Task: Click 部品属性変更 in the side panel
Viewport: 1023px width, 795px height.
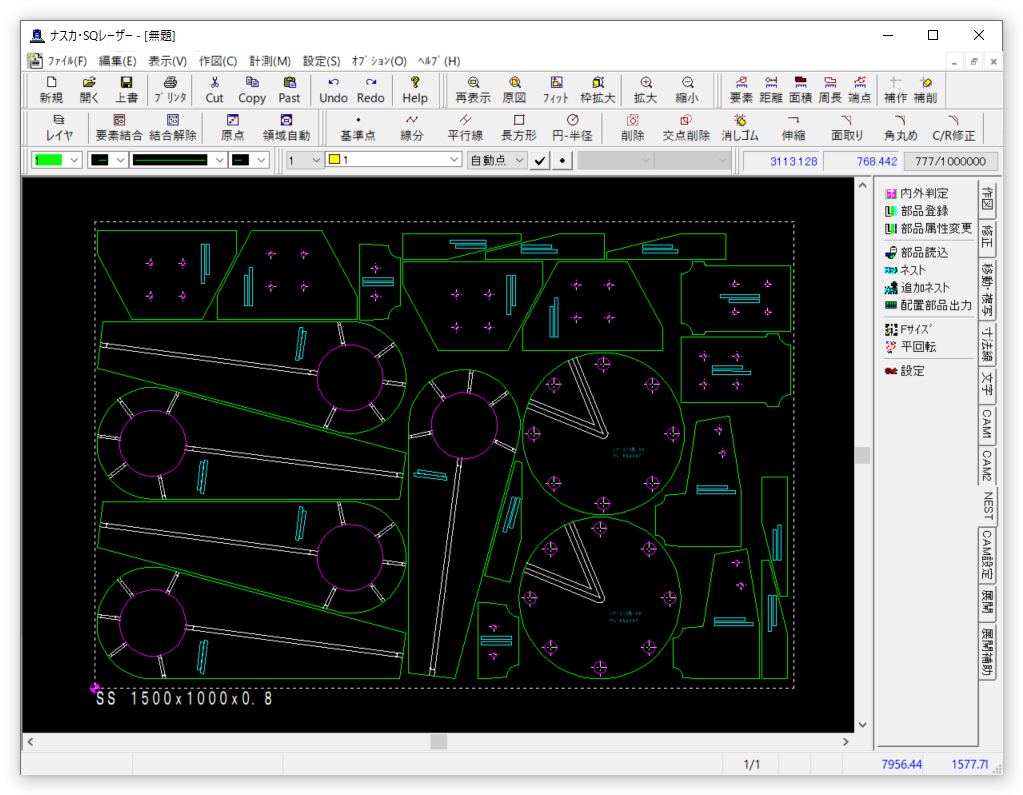Action: coord(928,228)
